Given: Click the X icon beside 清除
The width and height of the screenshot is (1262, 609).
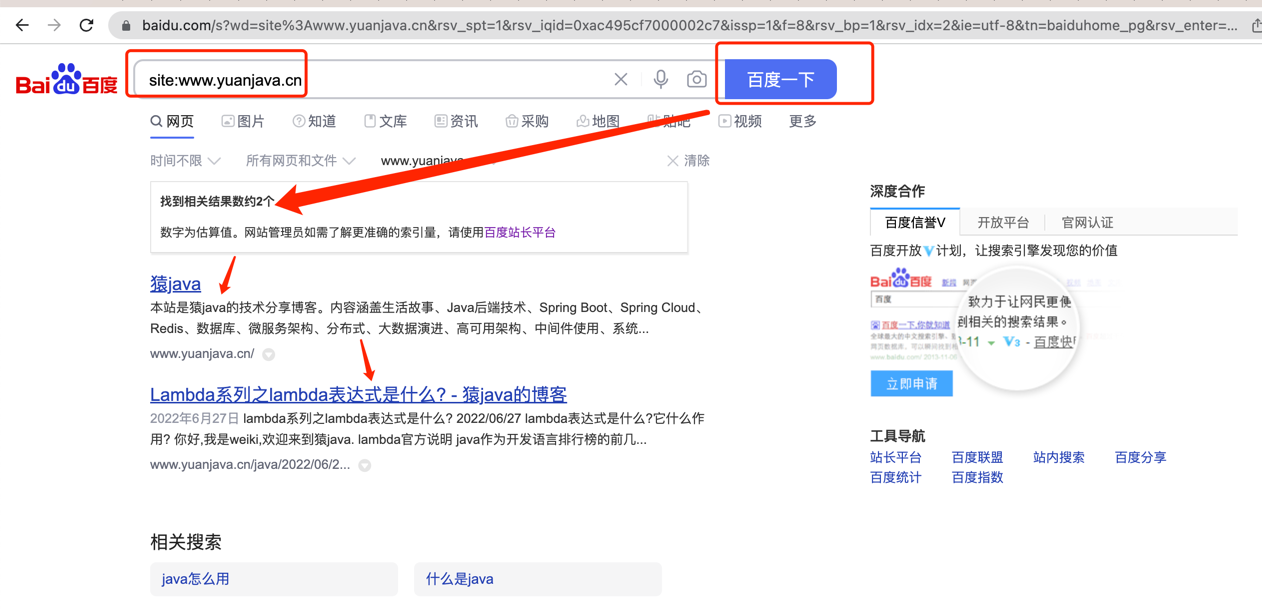Looking at the screenshot, I should (x=673, y=160).
